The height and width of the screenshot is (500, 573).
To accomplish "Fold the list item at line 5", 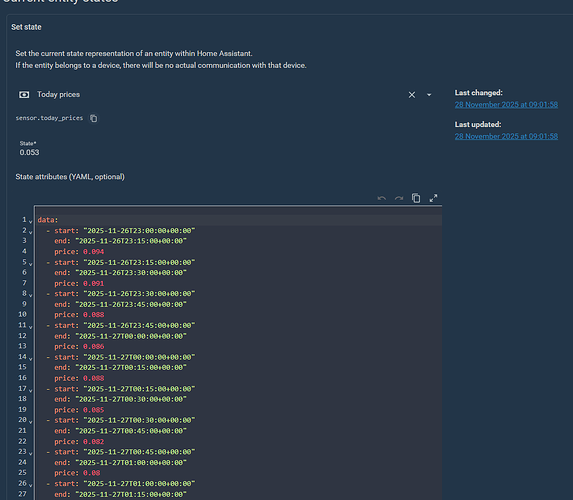I will tap(30, 264).
